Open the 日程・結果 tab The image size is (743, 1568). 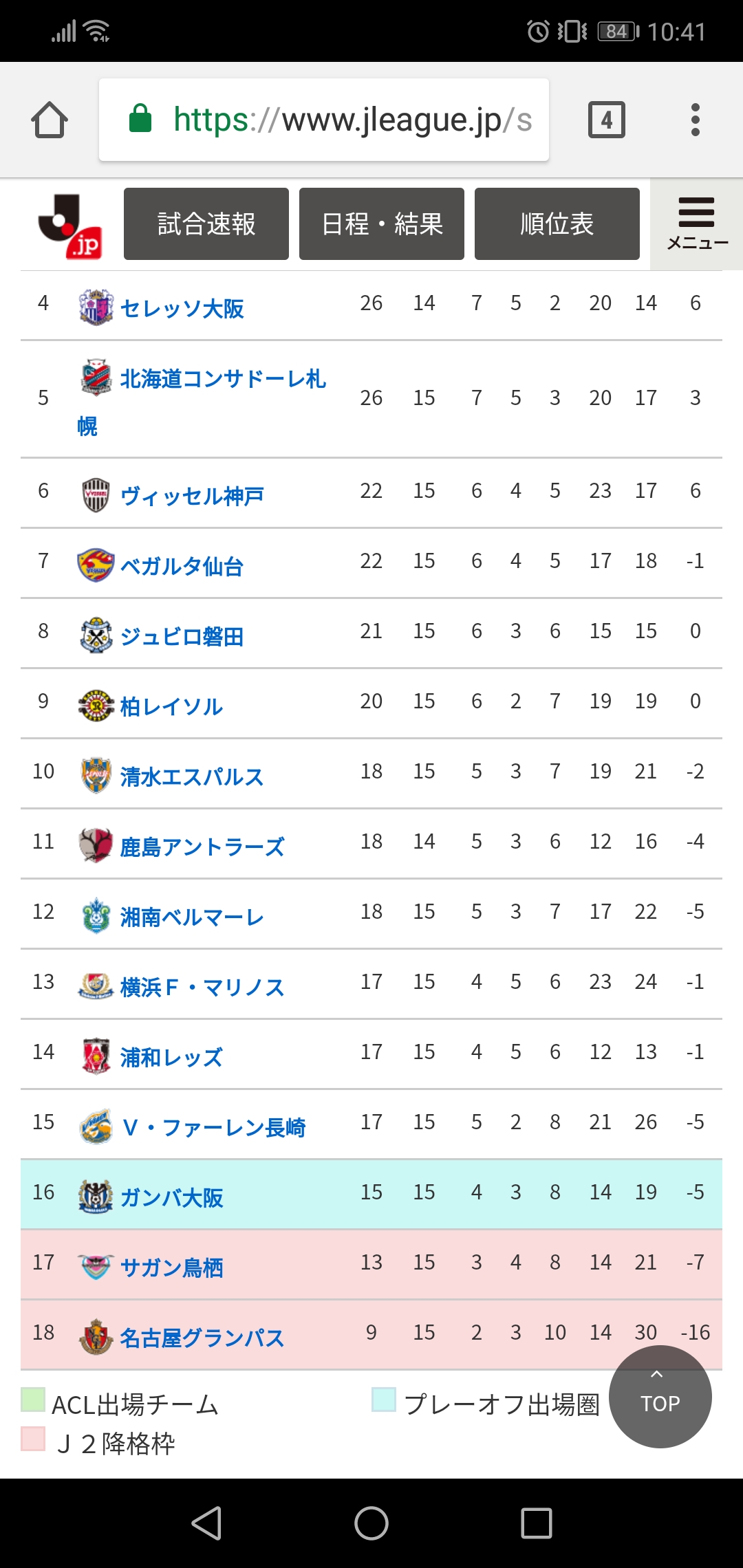pos(382,224)
